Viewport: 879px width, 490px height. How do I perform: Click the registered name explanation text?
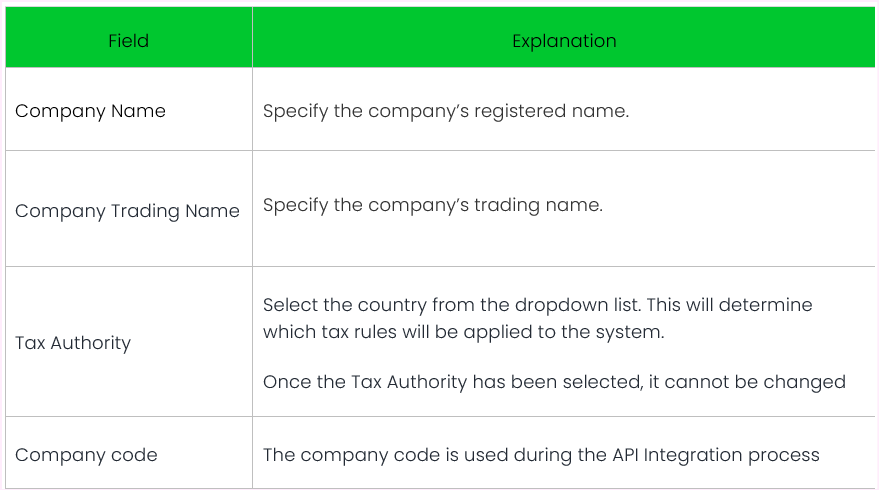pyautogui.click(x=445, y=111)
